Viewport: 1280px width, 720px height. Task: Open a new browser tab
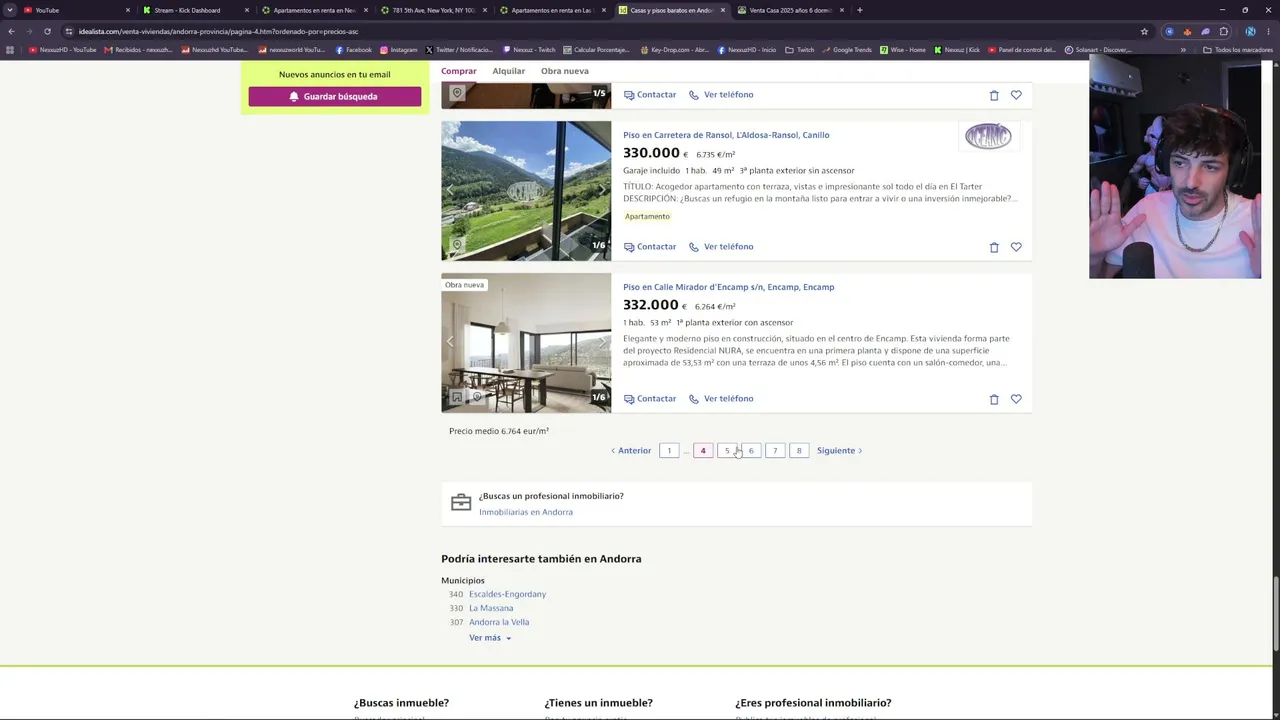pos(860,10)
